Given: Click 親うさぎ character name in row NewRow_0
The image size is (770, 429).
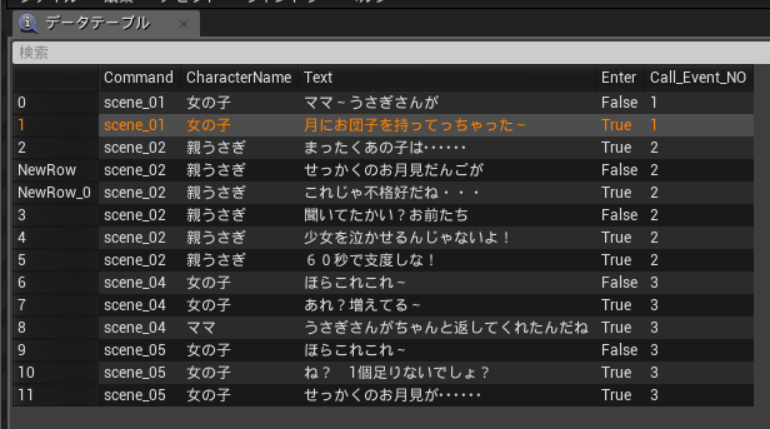Looking at the screenshot, I should (216, 193).
